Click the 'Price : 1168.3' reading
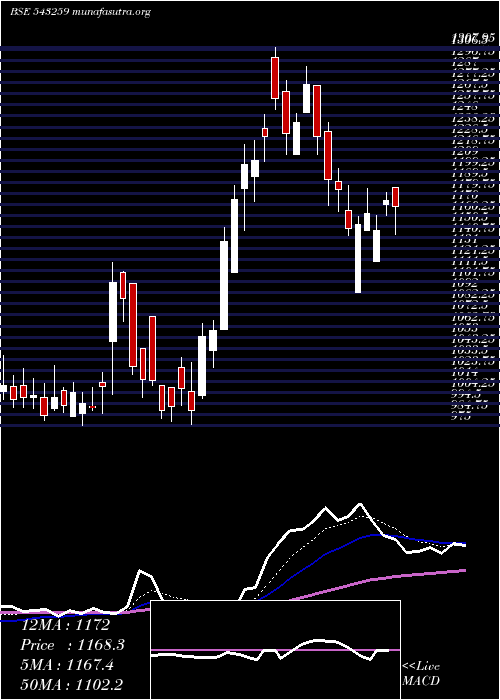Screen dimensions: 500x700 click(72, 645)
